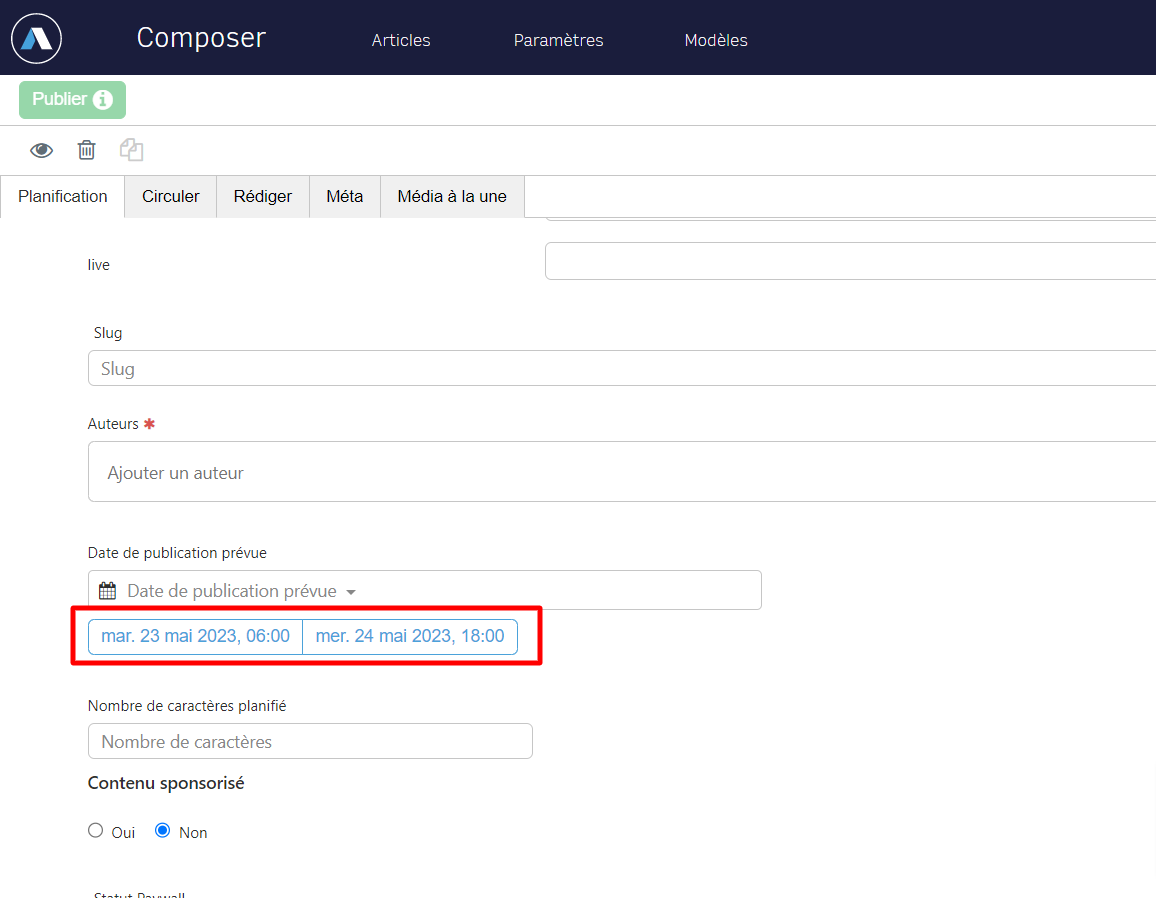Open the Modèles menu
The width and height of the screenshot is (1156, 898).
tap(716, 41)
